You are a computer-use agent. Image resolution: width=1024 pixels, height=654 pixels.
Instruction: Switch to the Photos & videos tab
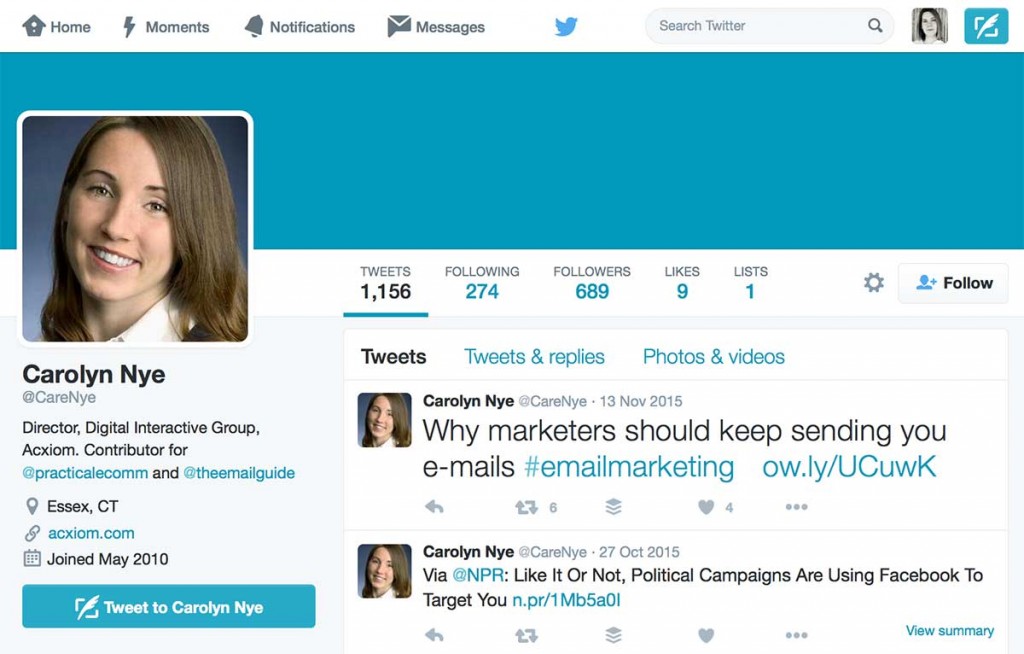point(713,357)
